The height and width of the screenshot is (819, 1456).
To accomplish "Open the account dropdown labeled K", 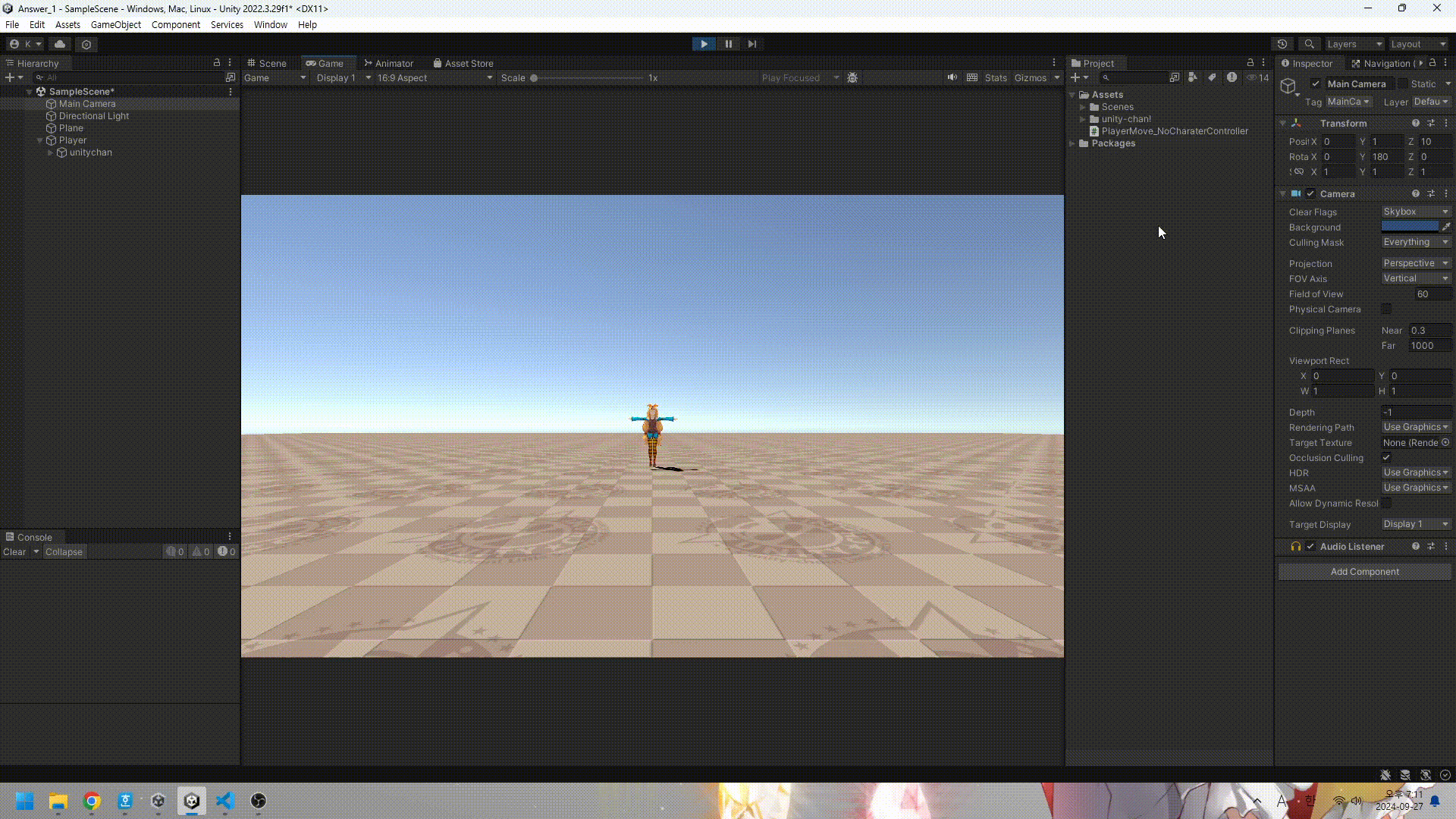I will click(x=26, y=44).
